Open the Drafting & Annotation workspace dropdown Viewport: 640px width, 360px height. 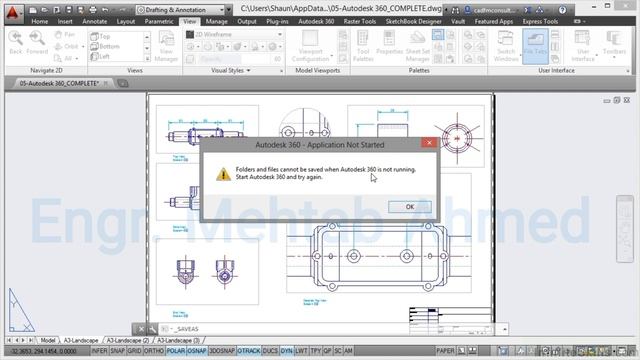point(181,9)
